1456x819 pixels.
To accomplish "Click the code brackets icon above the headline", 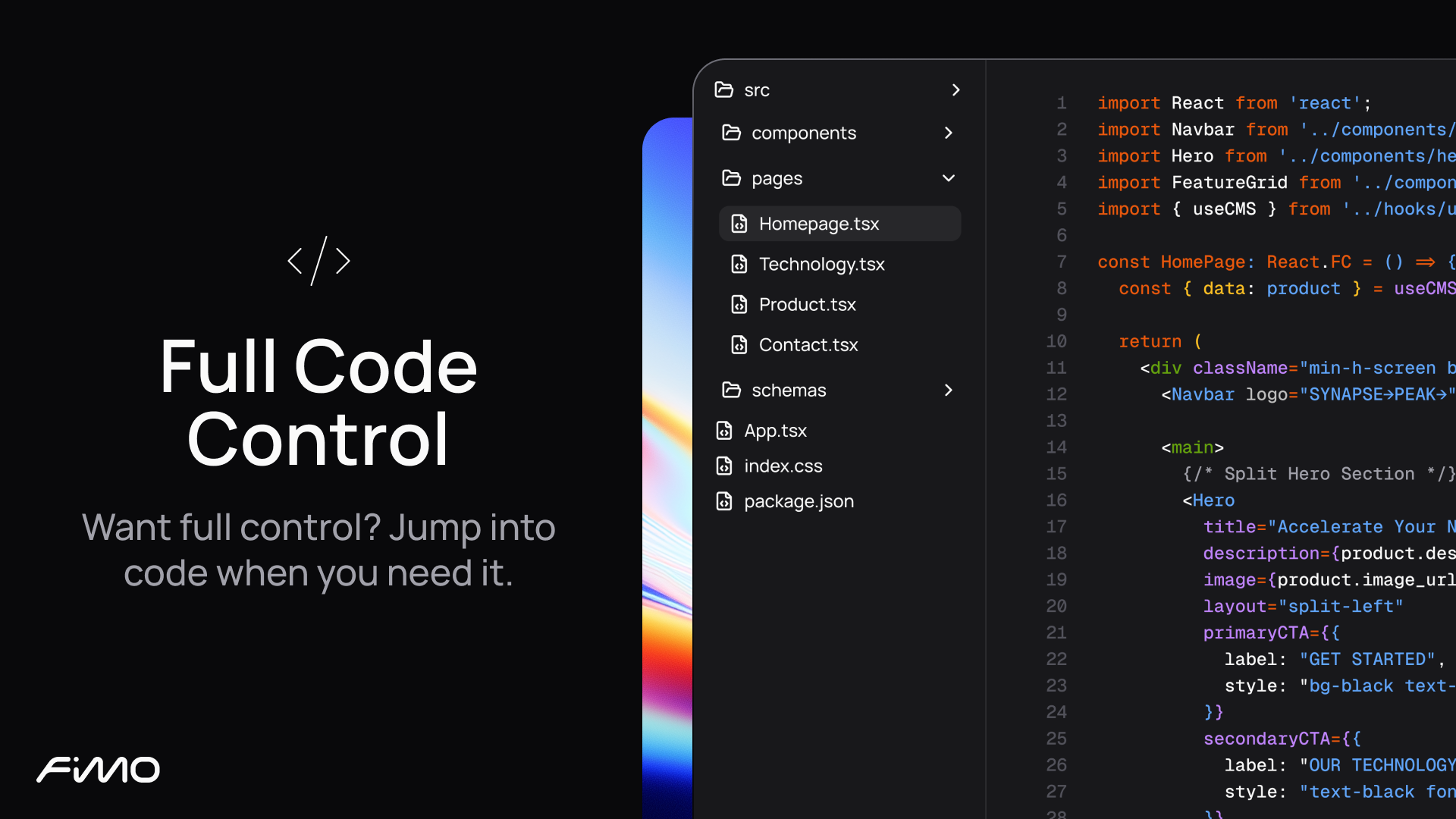I will [x=318, y=261].
